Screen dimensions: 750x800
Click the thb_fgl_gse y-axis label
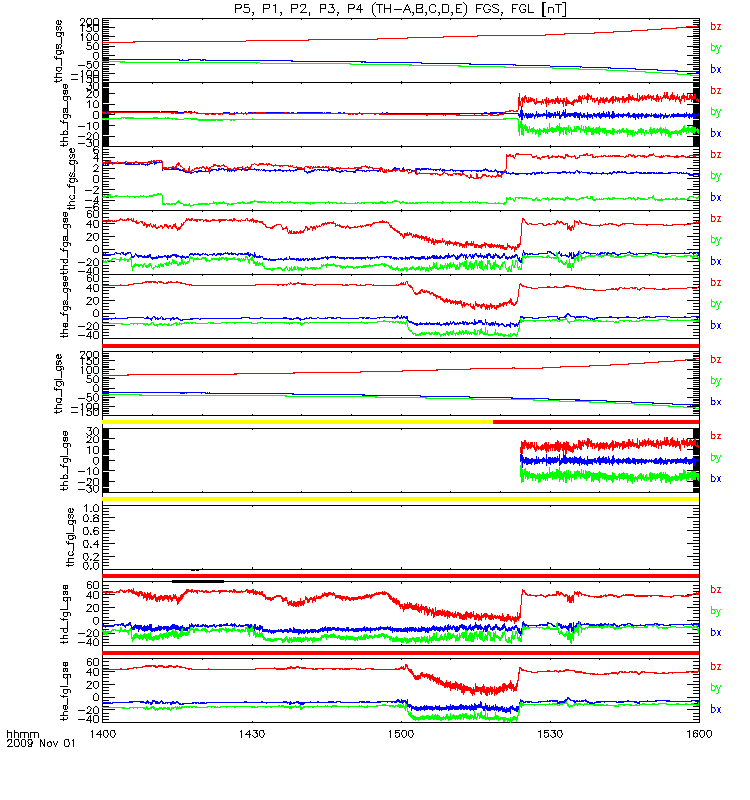click(65, 460)
